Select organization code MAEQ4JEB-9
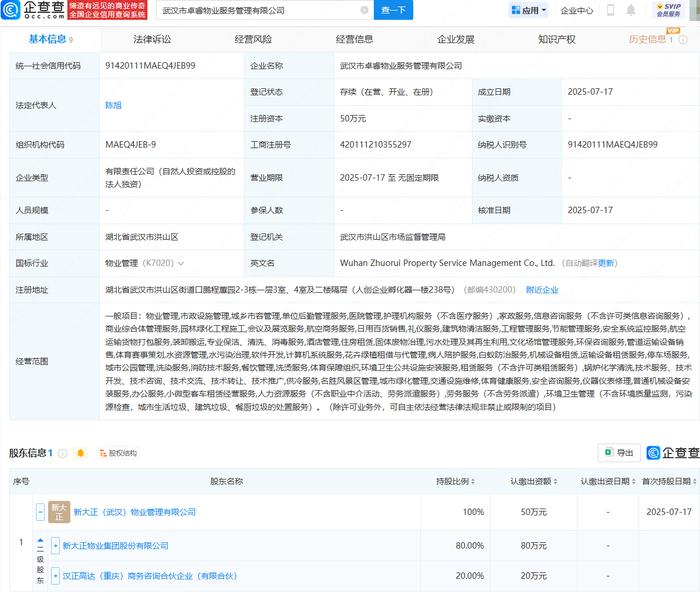This screenshot has width=700, height=594. (x=130, y=145)
